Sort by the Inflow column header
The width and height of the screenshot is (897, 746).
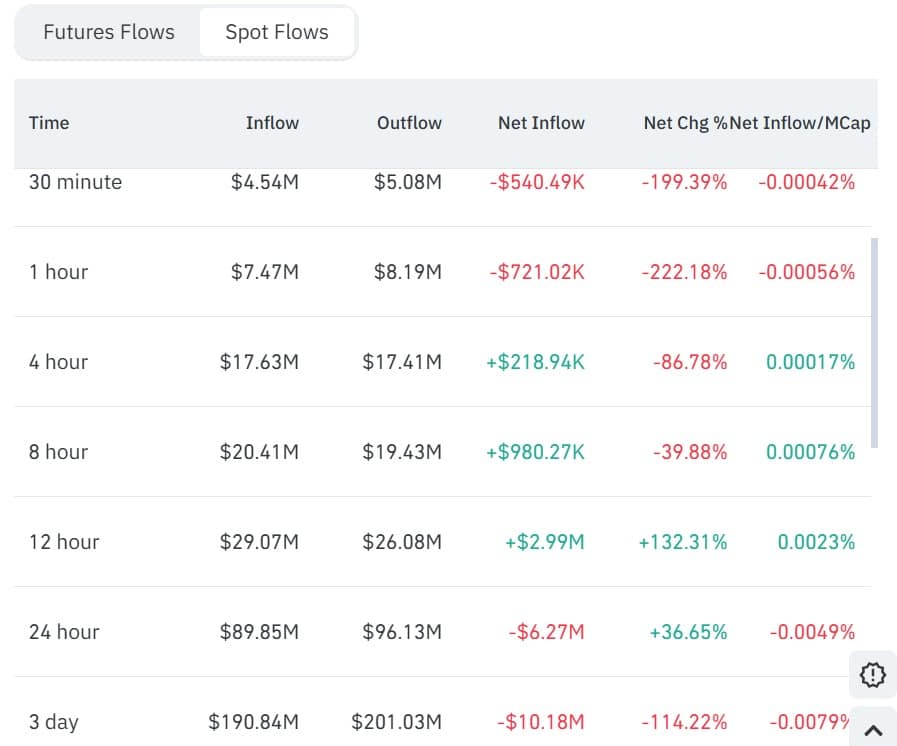(272, 123)
